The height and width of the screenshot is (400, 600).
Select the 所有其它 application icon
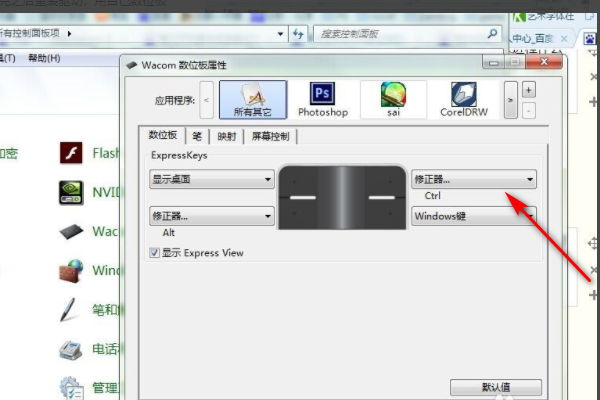click(253, 100)
